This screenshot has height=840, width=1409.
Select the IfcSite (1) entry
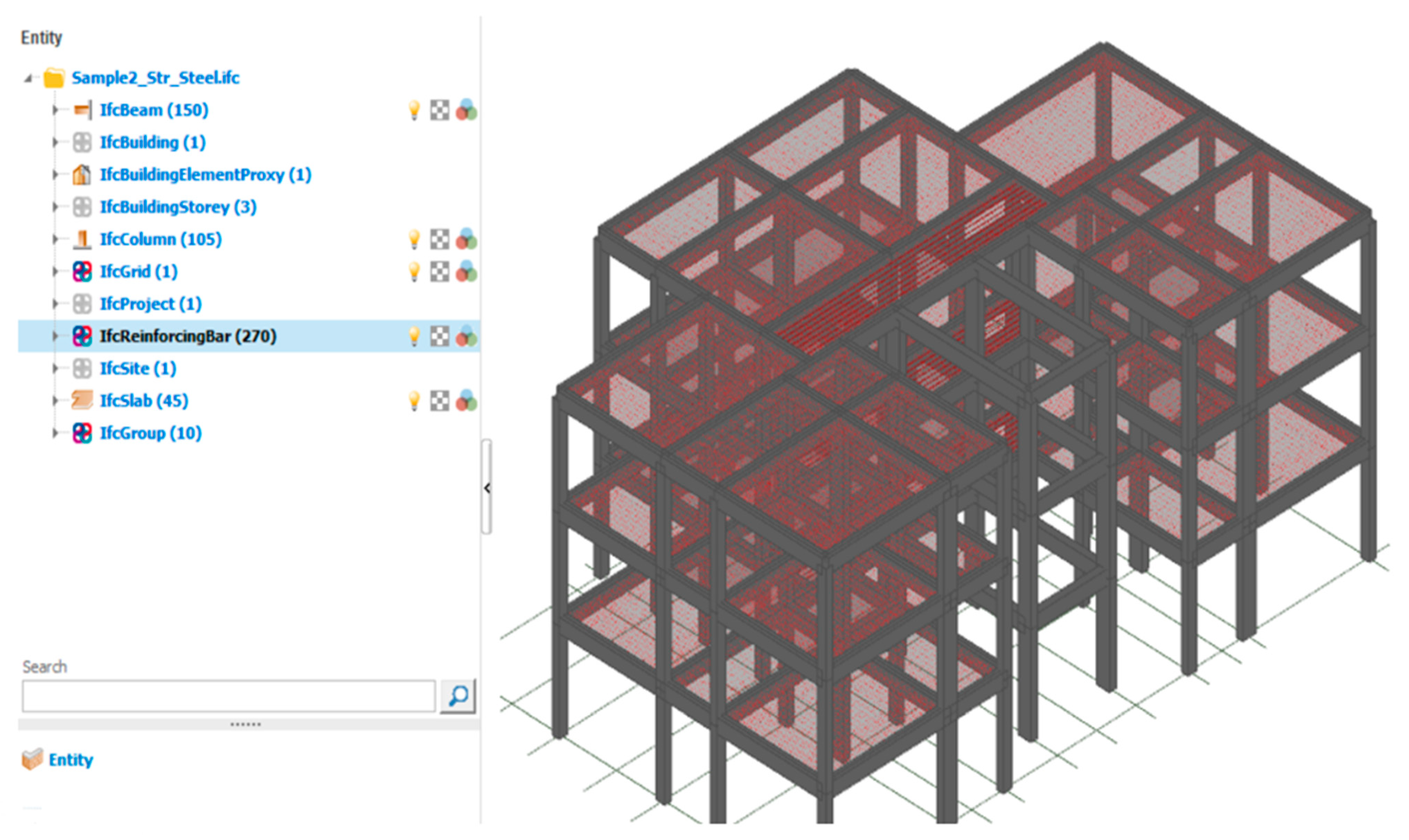(138, 369)
